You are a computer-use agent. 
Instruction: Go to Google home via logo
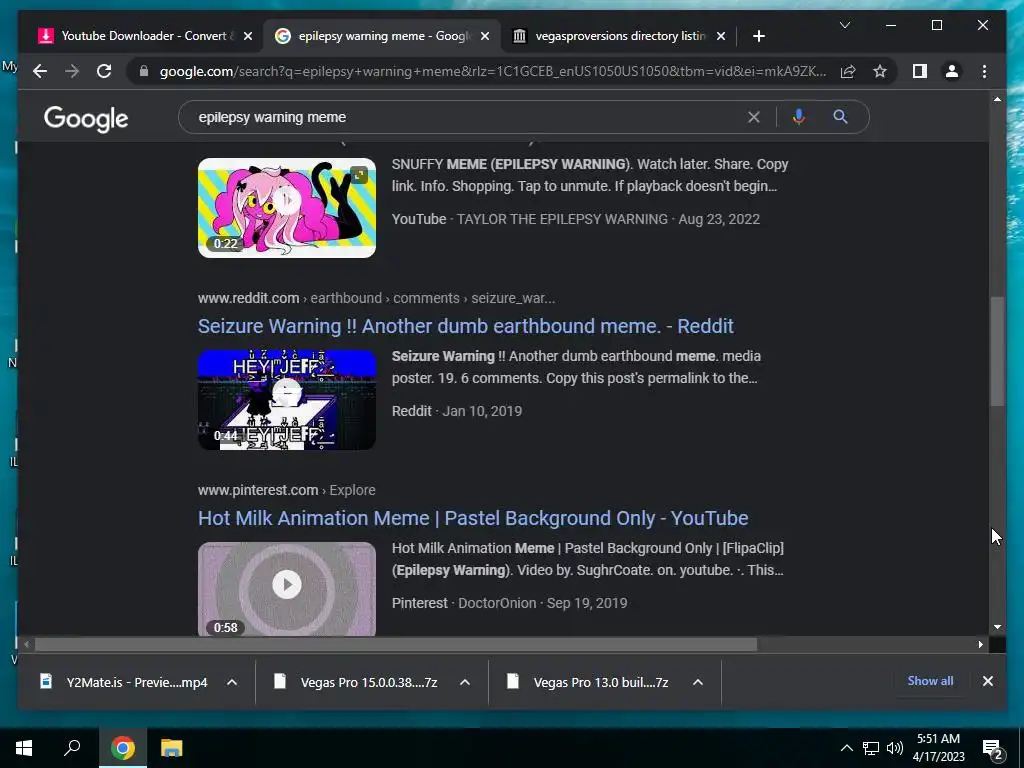86,118
